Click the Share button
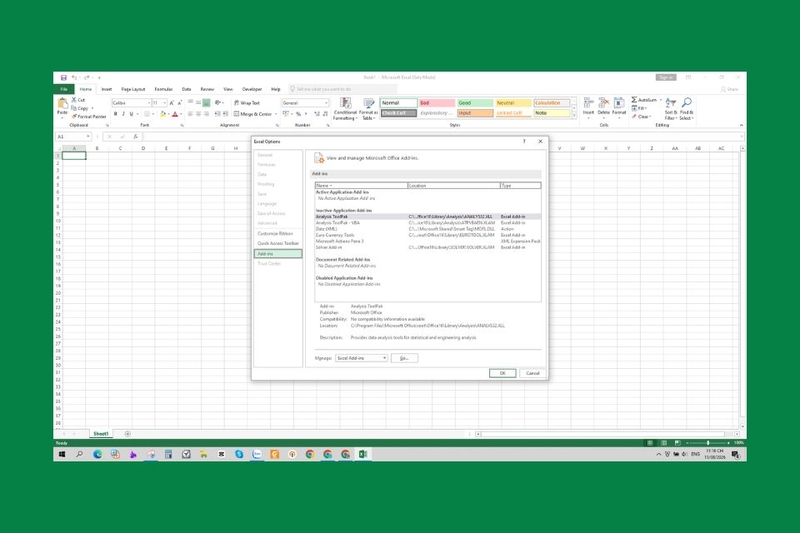The width and height of the screenshot is (800, 533). [x=730, y=89]
